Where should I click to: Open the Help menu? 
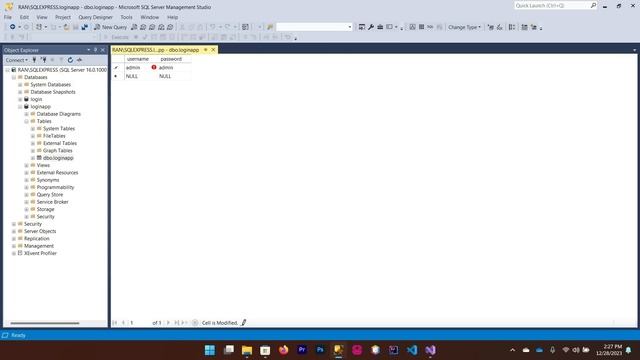point(172,17)
